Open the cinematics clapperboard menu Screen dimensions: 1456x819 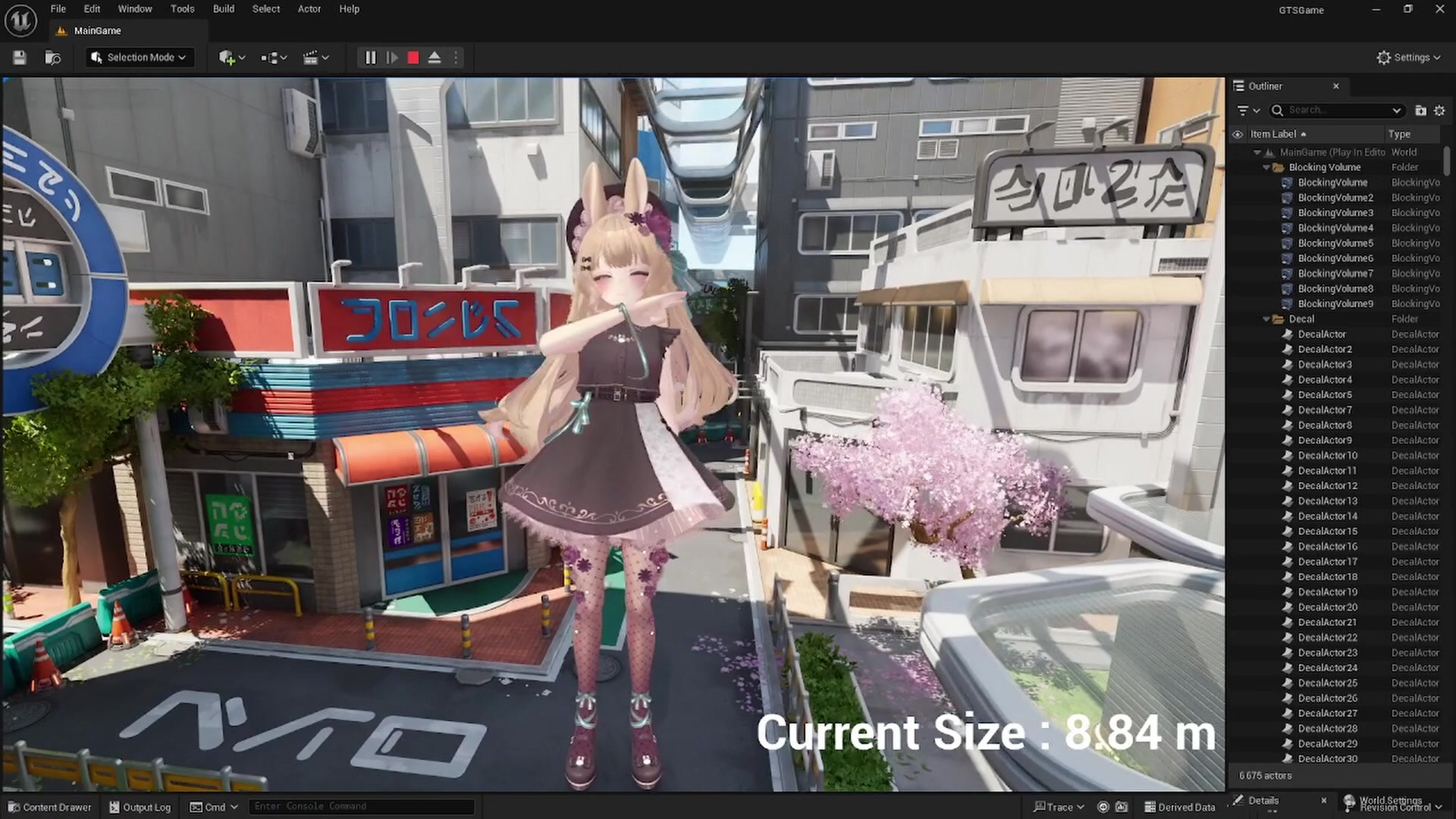pos(315,58)
